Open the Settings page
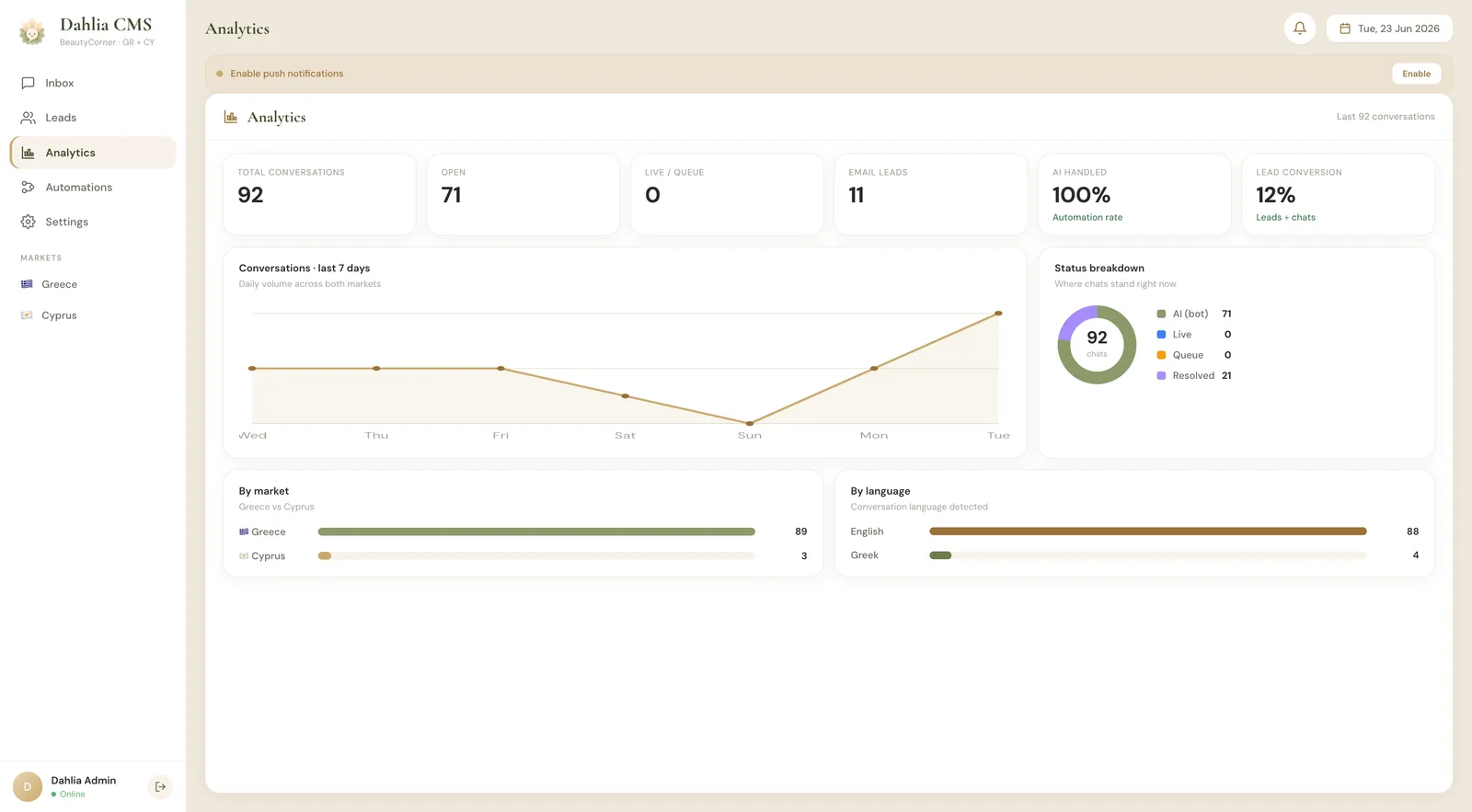This screenshot has width=1472, height=812. [93, 222]
